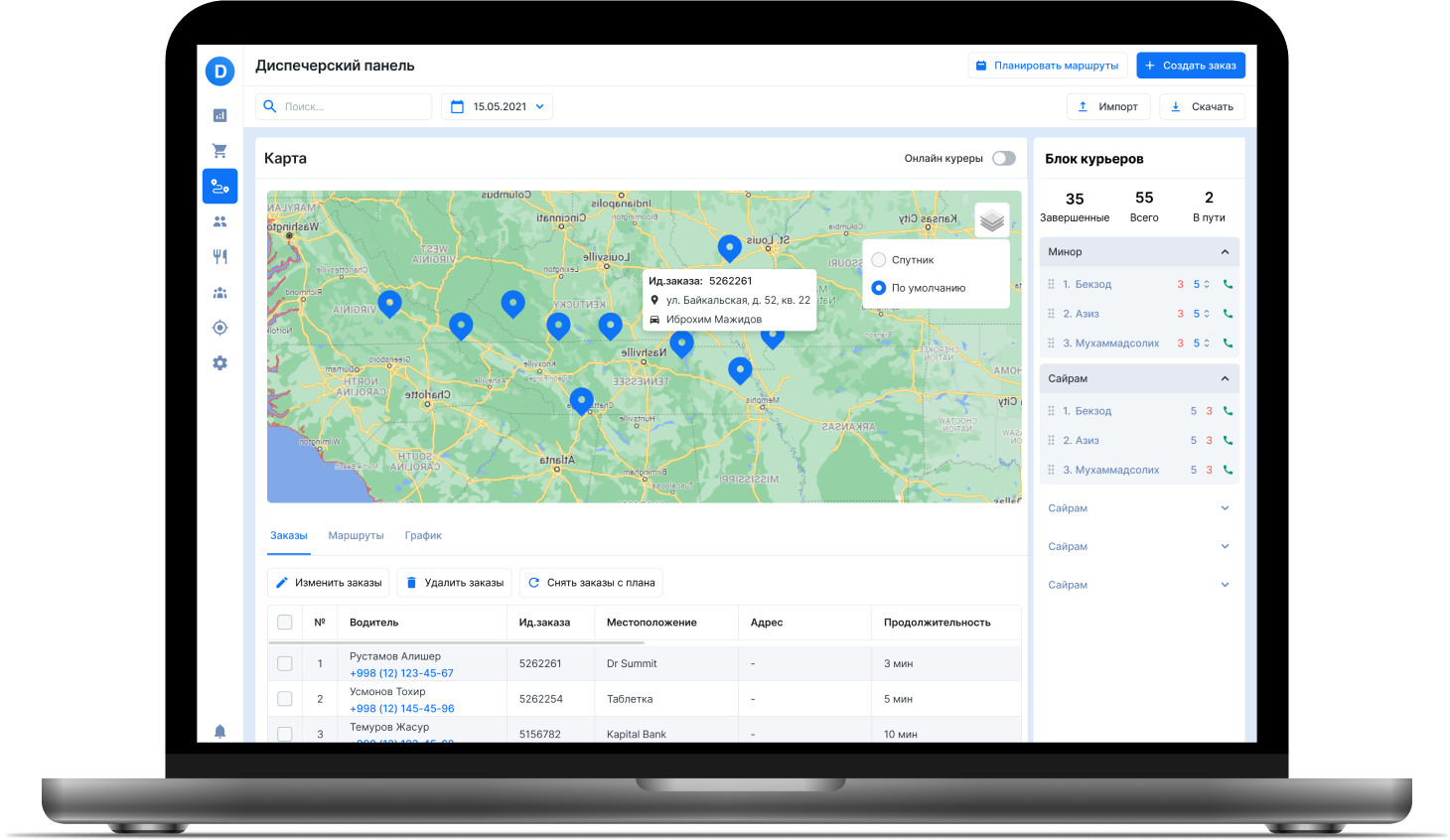Click the Создать заказ button
Image resolution: width=1450 pixels, height=840 pixels.
click(x=1191, y=66)
